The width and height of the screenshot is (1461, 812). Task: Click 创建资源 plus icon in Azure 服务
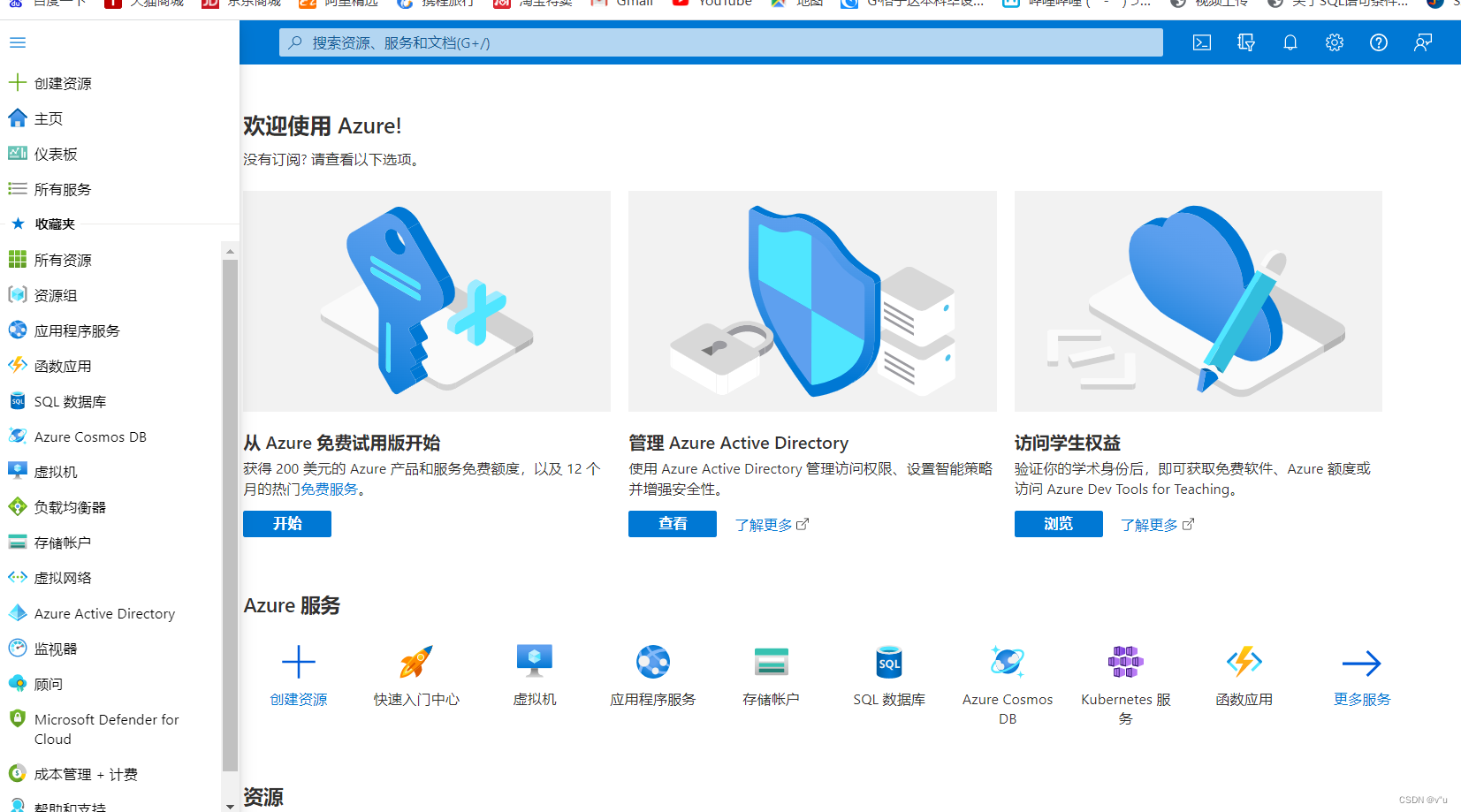[299, 662]
